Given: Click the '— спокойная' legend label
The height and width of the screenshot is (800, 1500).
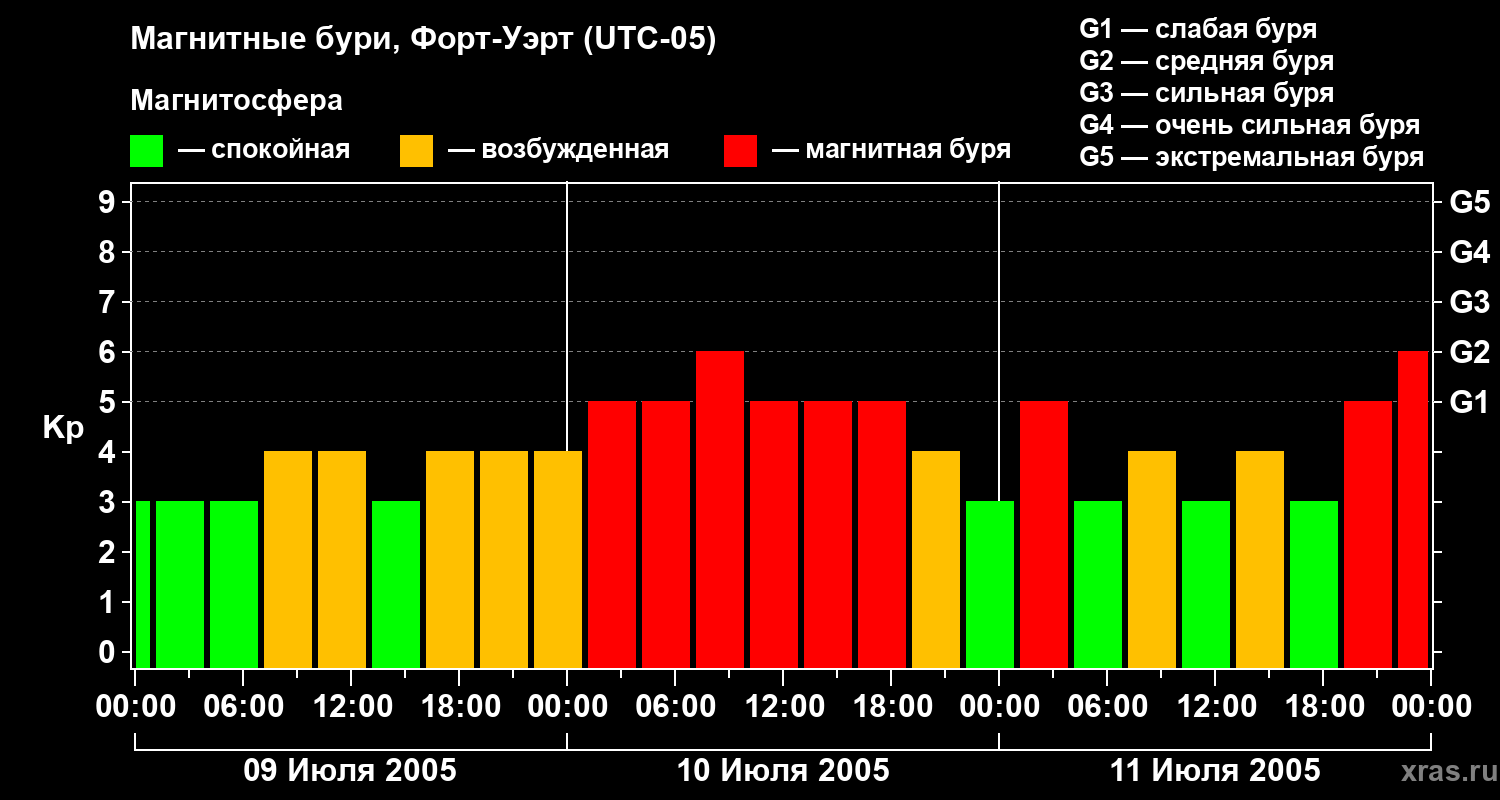Looking at the screenshot, I should pos(264,151).
